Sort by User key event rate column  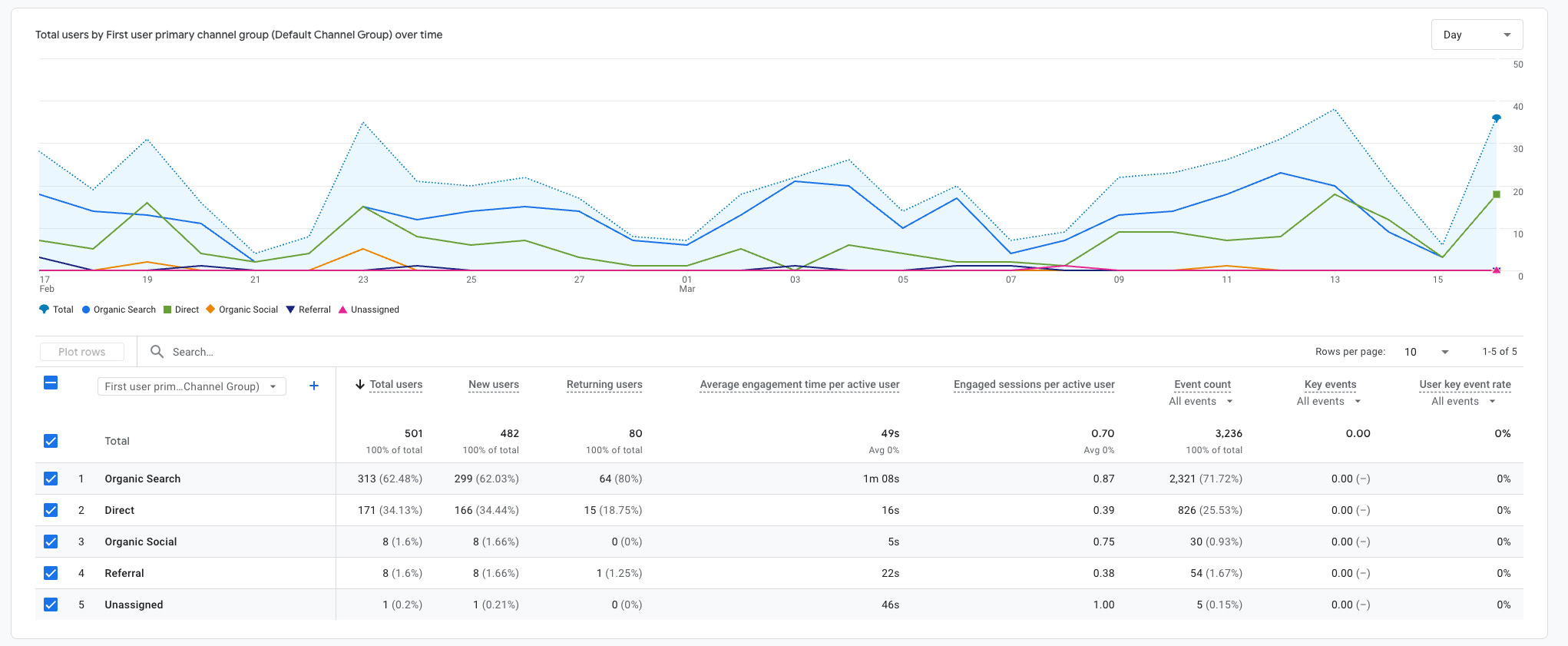coord(1465,384)
